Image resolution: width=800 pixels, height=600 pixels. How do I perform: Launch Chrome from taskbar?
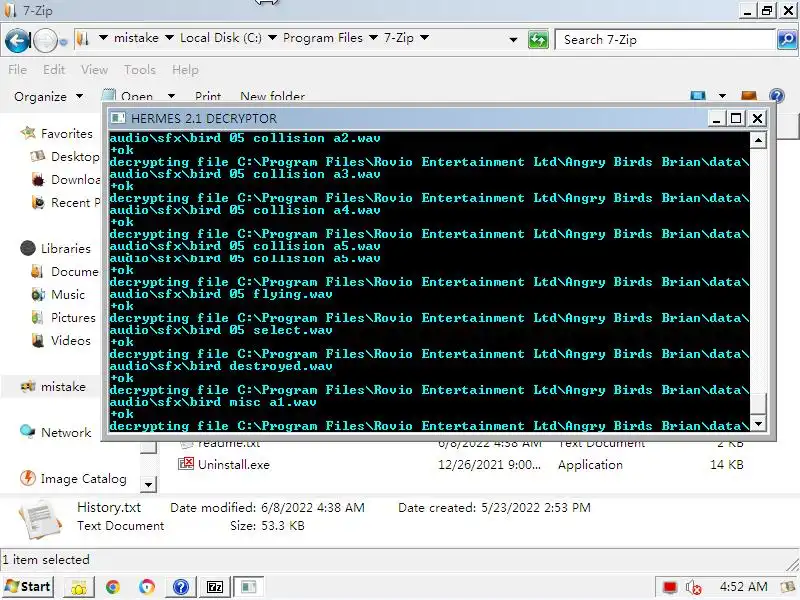click(x=113, y=587)
